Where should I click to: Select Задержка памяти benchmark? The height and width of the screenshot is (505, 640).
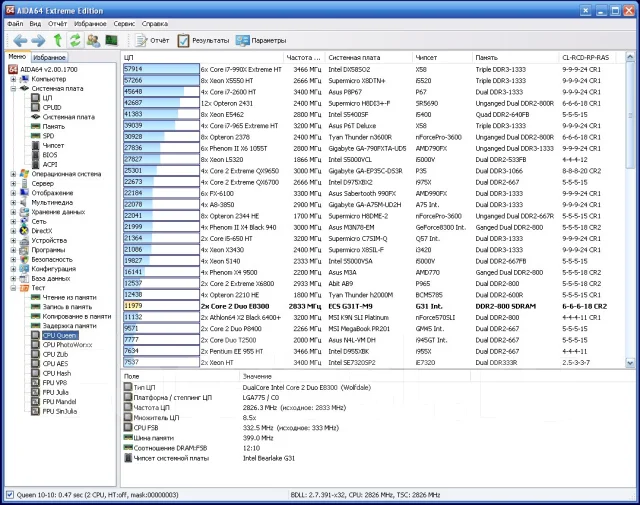[69, 326]
